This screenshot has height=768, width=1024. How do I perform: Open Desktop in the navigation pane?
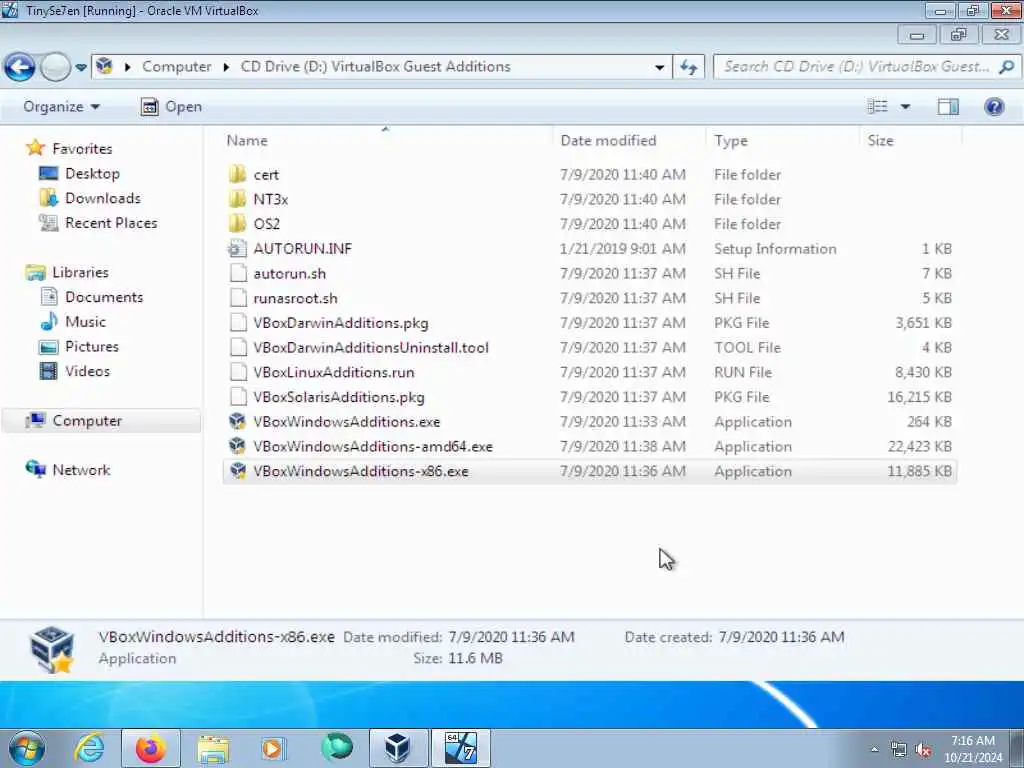tap(92, 174)
